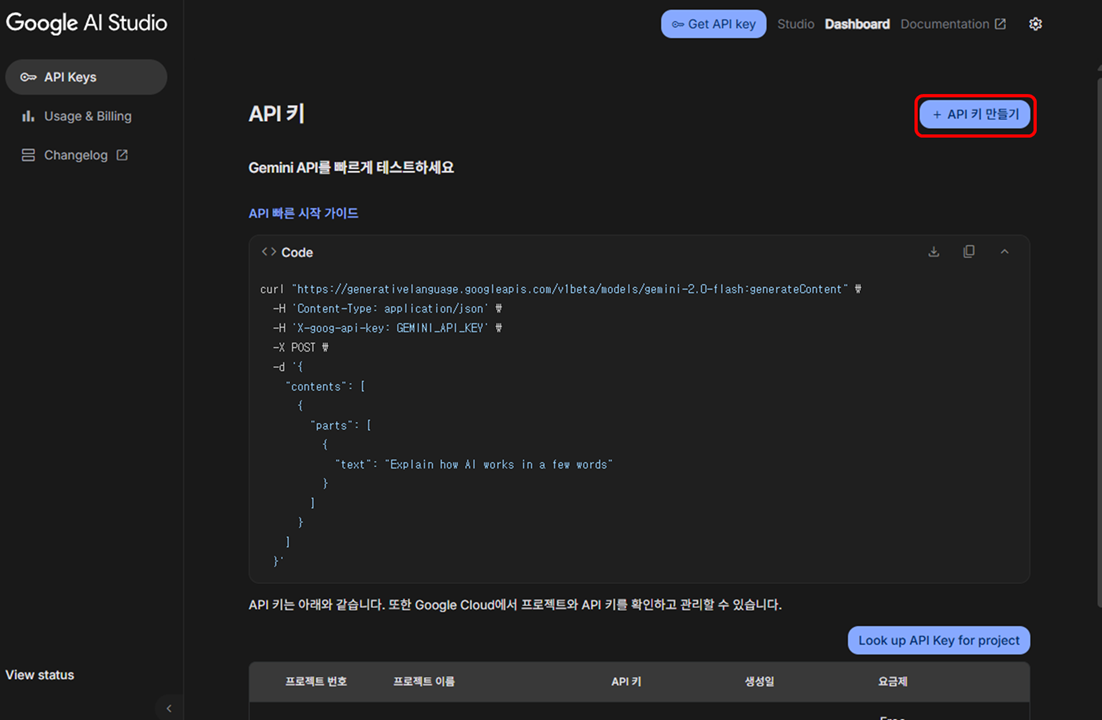Image resolution: width=1102 pixels, height=720 pixels.
Task: Open the Documentation link
Action: point(953,24)
